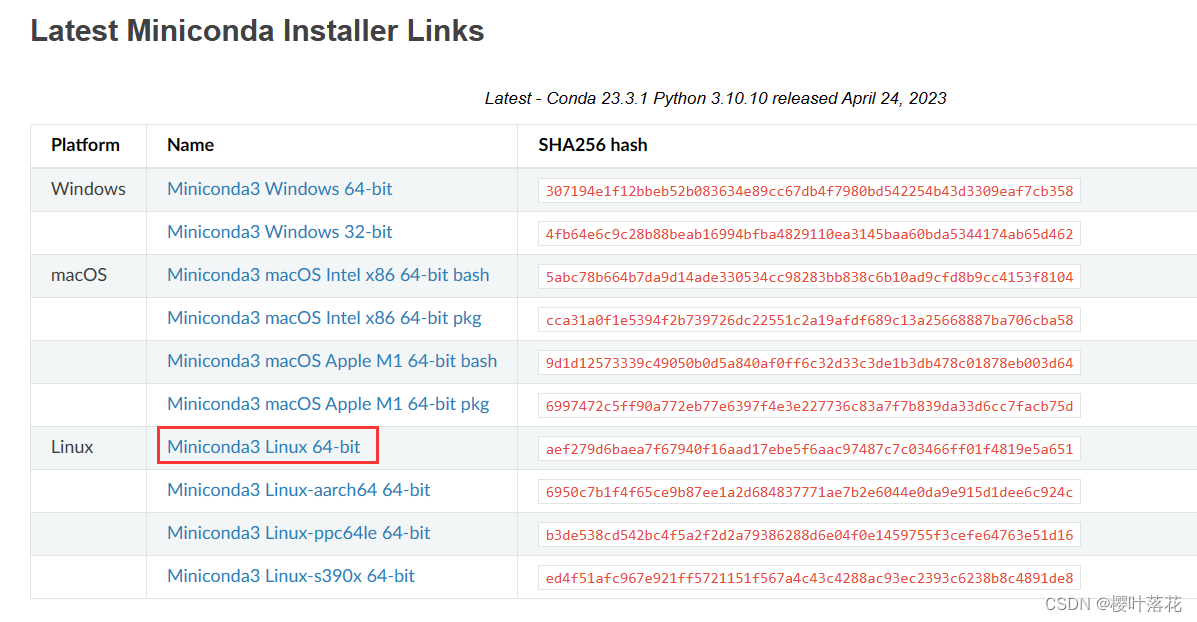1197x622 pixels.
Task: Click the Windows platform cell
Action: (x=89, y=189)
